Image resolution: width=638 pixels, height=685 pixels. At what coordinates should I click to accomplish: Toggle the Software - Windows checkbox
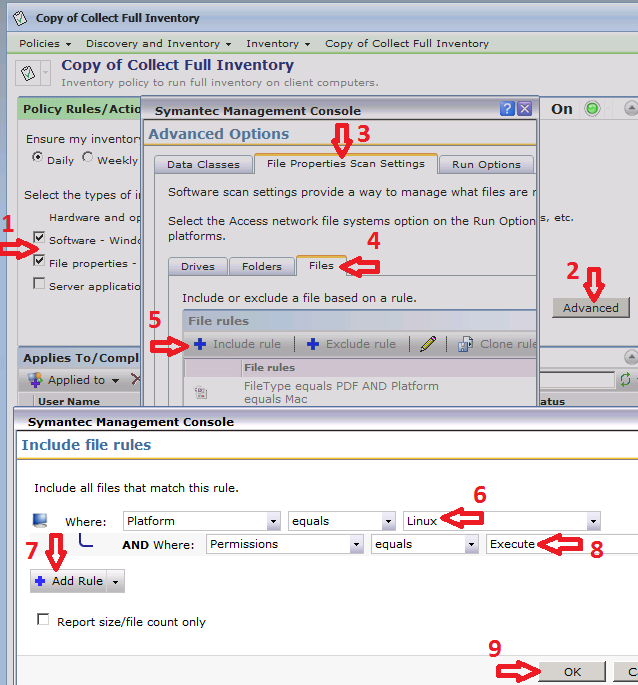[39, 237]
